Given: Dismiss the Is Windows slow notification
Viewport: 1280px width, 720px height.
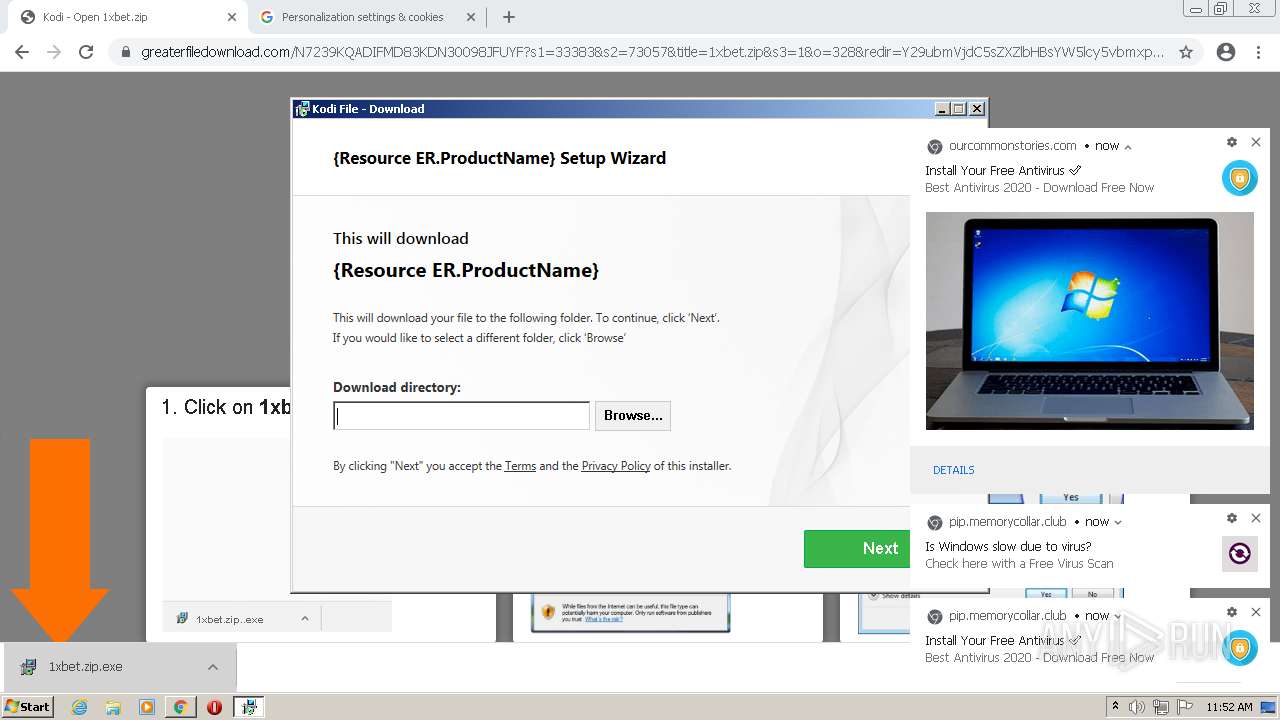Looking at the screenshot, I should [x=1256, y=518].
